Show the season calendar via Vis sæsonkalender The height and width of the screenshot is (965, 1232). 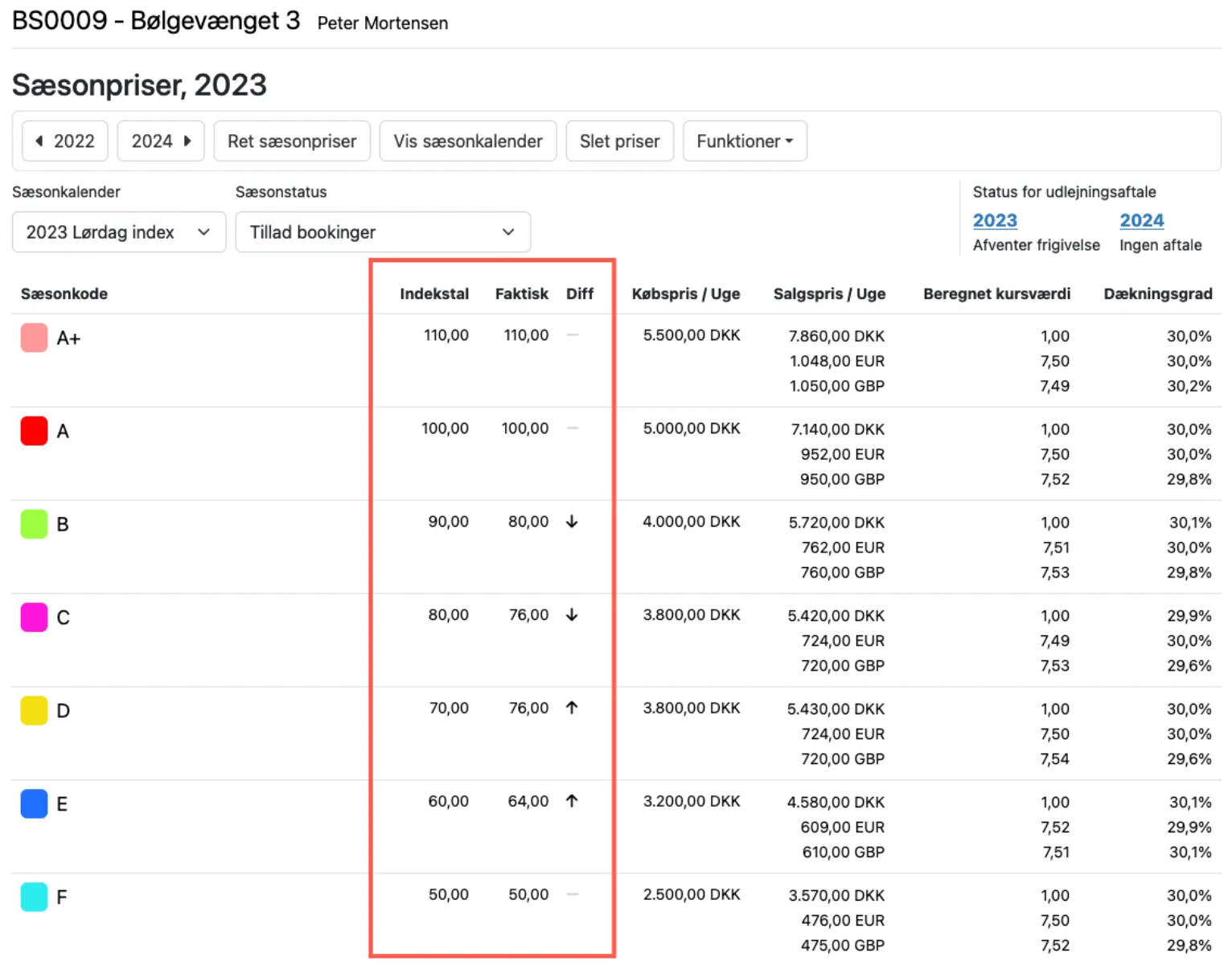(467, 142)
